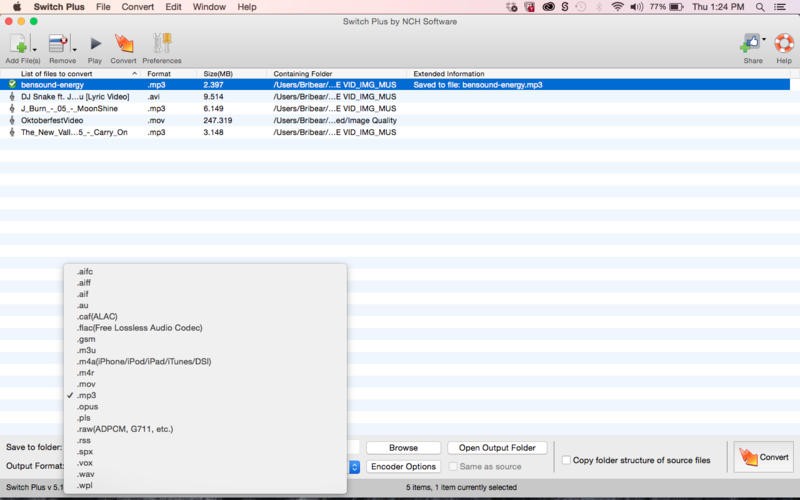The width and height of the screenshot is (800, 500).
Task: Open the File menu
Action: 103,7
